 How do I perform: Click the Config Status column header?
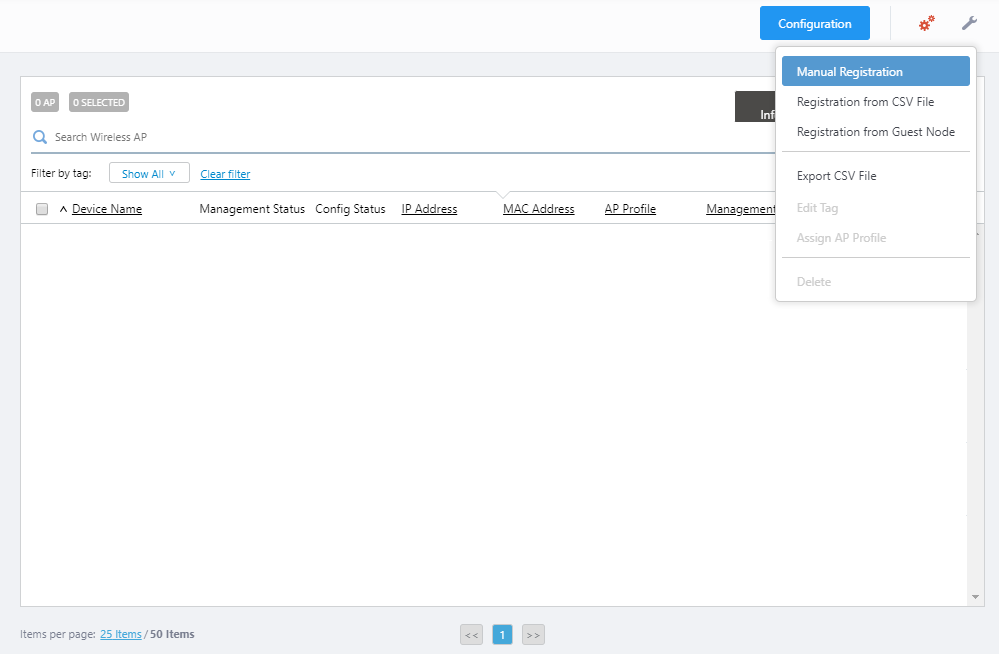coord(350,208)
